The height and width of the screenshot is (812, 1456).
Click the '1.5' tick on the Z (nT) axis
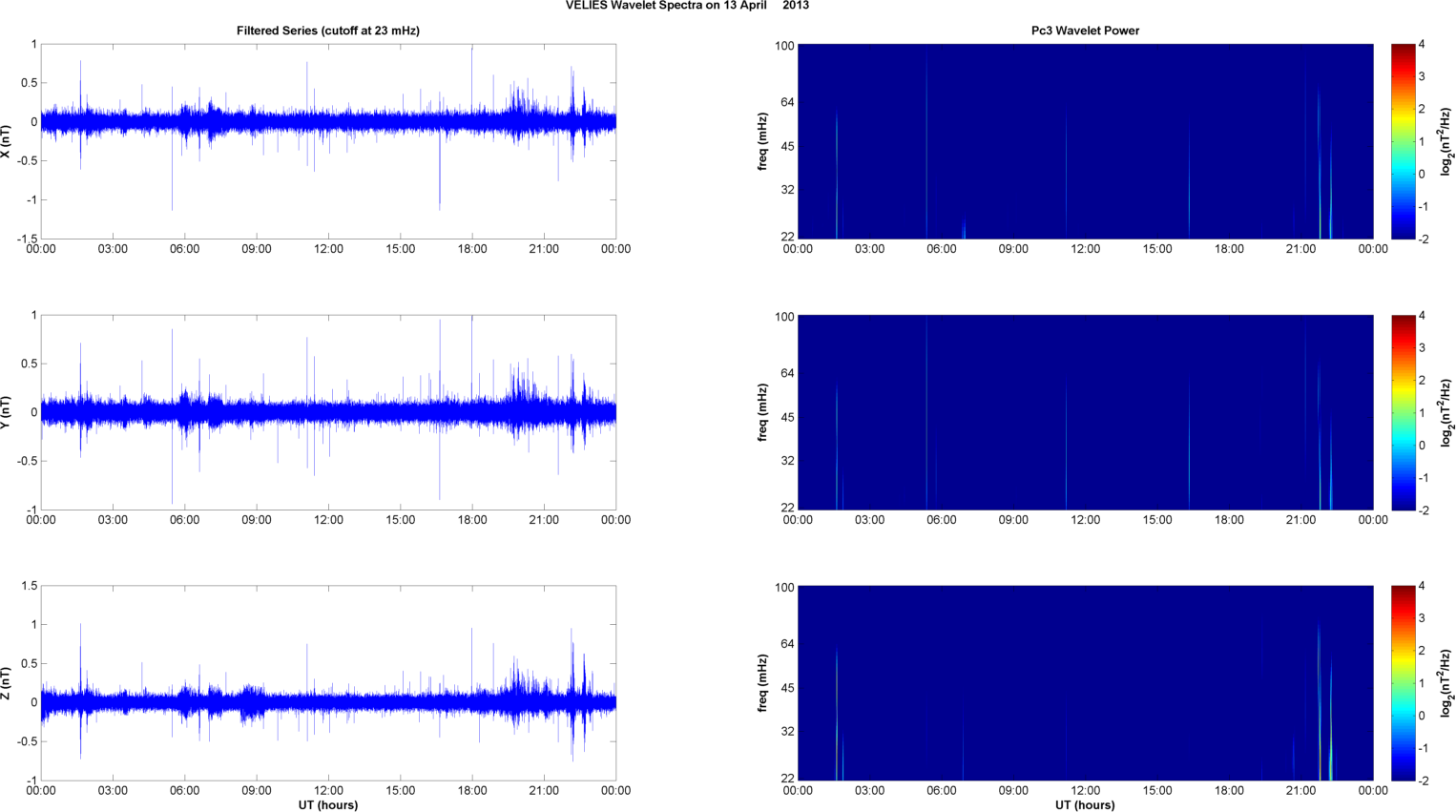coord(29,586)
